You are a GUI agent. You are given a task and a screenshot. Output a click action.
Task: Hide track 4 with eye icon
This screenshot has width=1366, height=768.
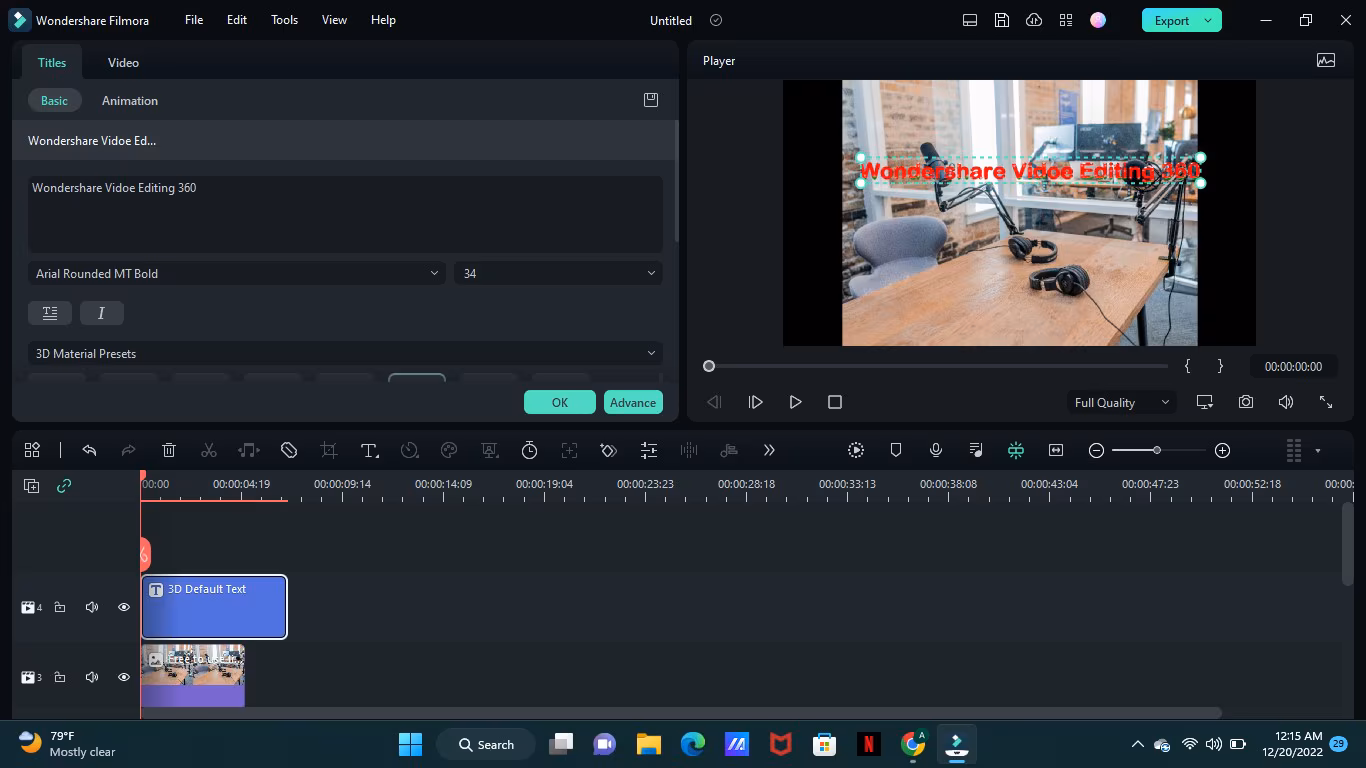click(124, 607)
